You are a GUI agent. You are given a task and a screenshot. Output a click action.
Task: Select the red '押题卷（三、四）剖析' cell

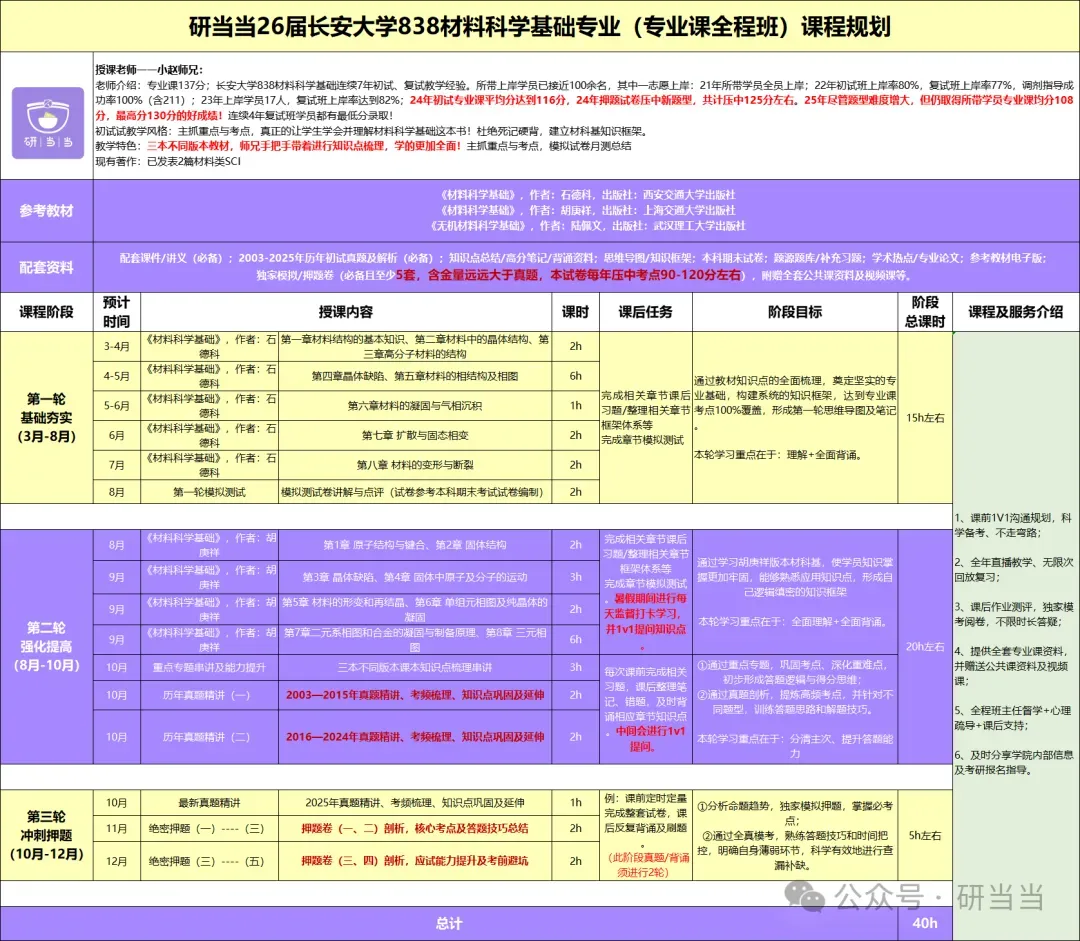(x=415, y=861)
